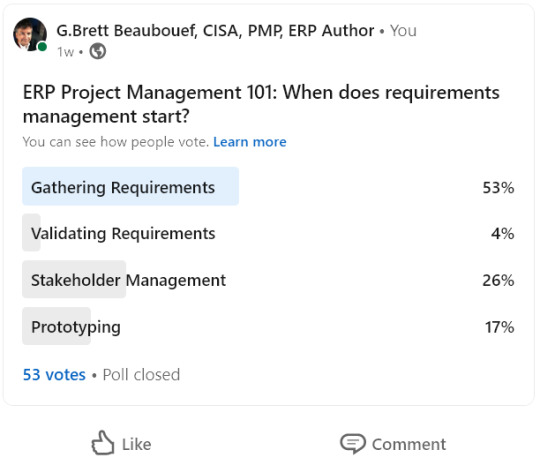The height and width of the screenshot is (465, 540).
Task: Click the Comment button label
Action: point(409,444)
